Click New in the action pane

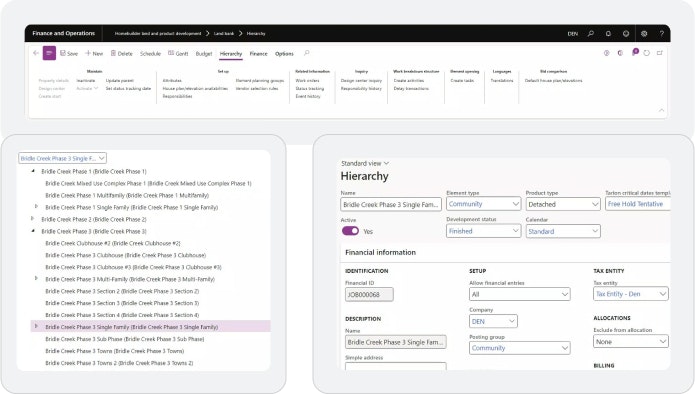point(94,54)
